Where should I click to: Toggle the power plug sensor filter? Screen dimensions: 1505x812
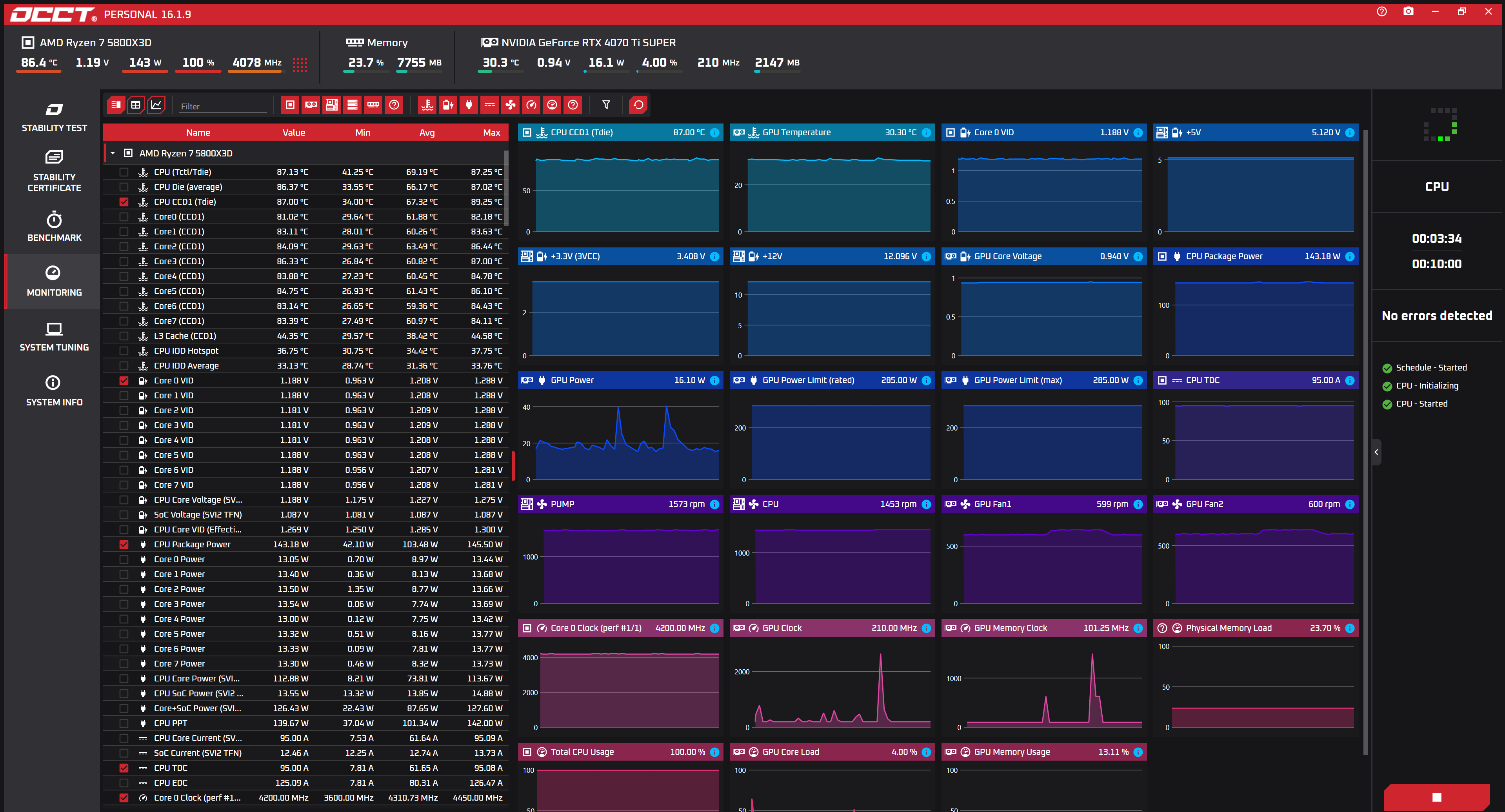(469, 105)
